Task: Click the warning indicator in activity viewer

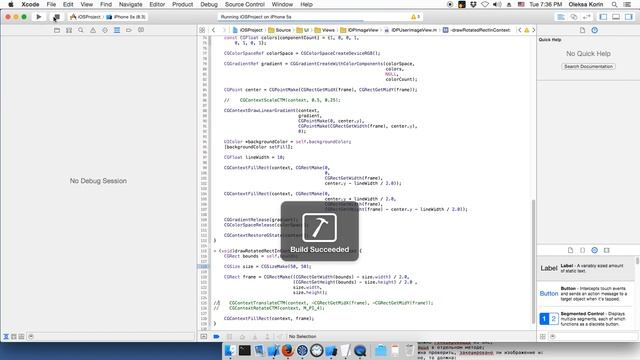Action: point(415,17)
